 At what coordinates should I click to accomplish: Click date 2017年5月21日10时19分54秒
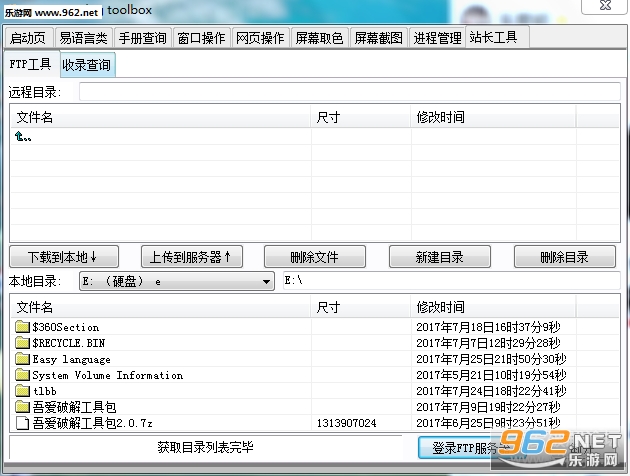[491, 375]
